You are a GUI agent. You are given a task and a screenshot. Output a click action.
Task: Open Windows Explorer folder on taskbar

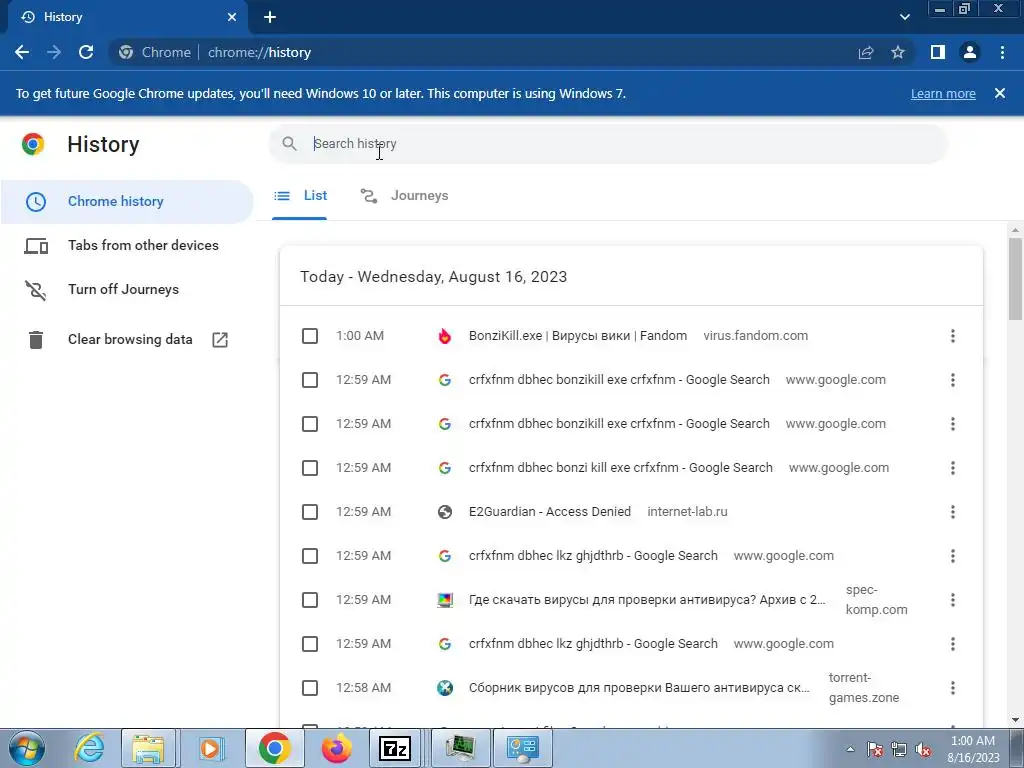click(x=148, y=748)
